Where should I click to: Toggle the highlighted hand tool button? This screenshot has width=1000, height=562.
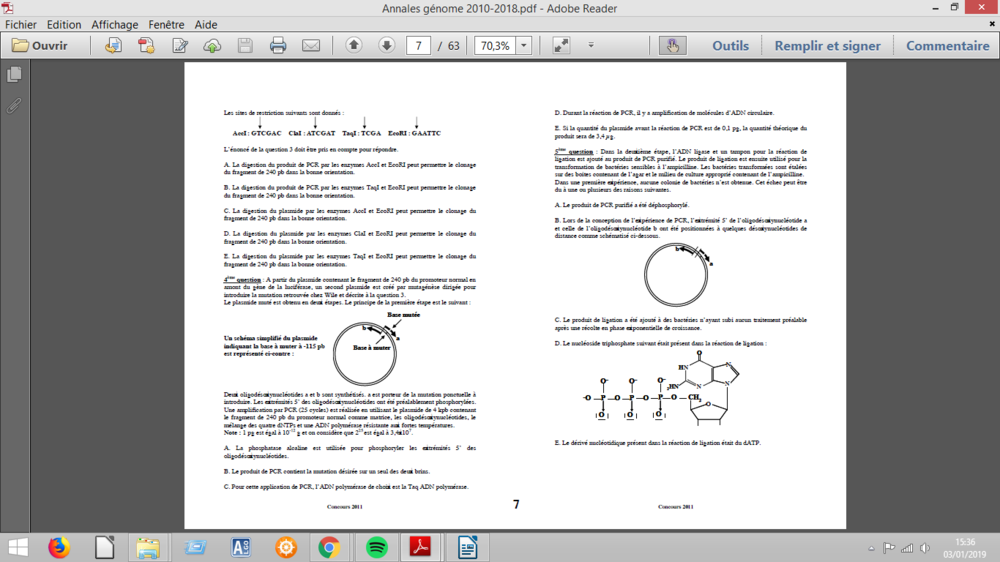pos(672,46)
